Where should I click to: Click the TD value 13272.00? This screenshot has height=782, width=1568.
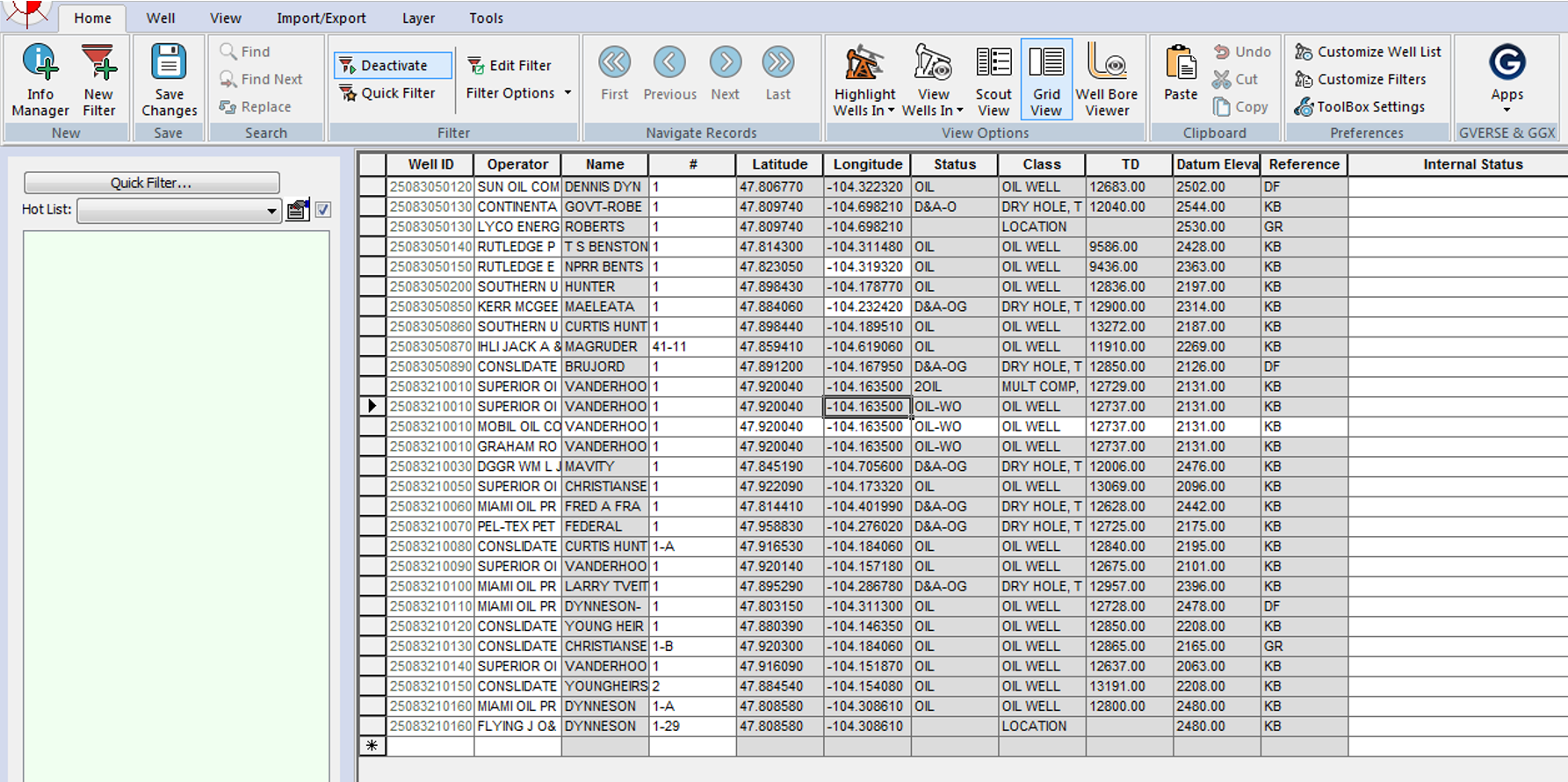coord(1129,326)
